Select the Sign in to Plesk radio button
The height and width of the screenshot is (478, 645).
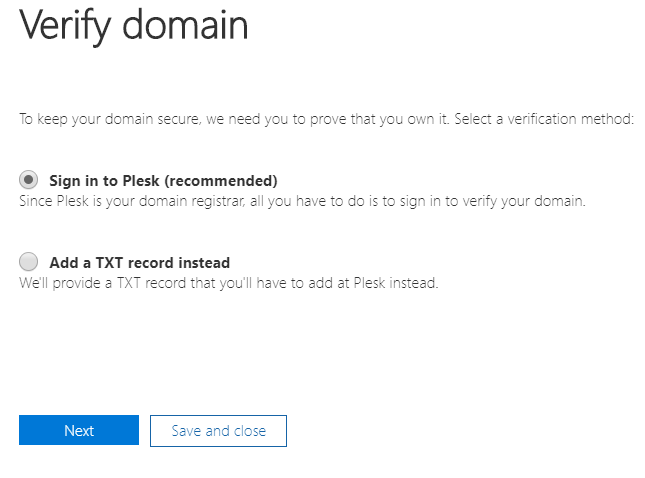[x=29, y=180]
